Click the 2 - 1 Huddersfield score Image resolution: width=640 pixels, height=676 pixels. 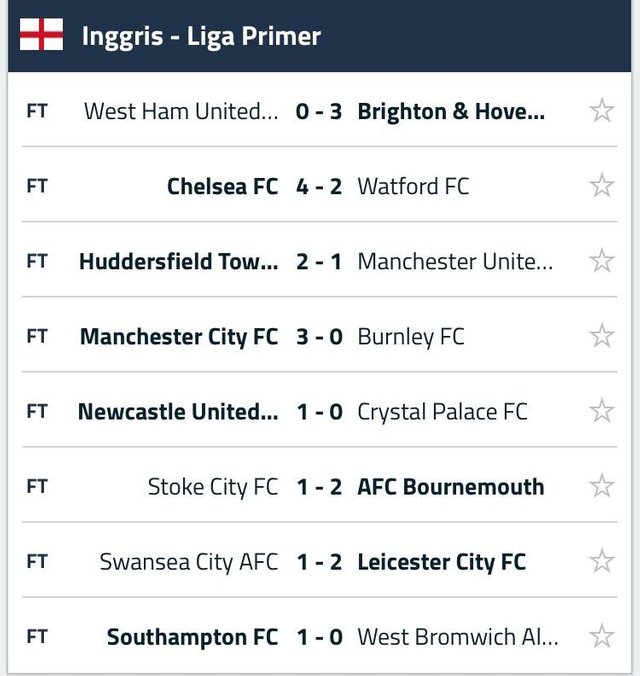(319, 261)
